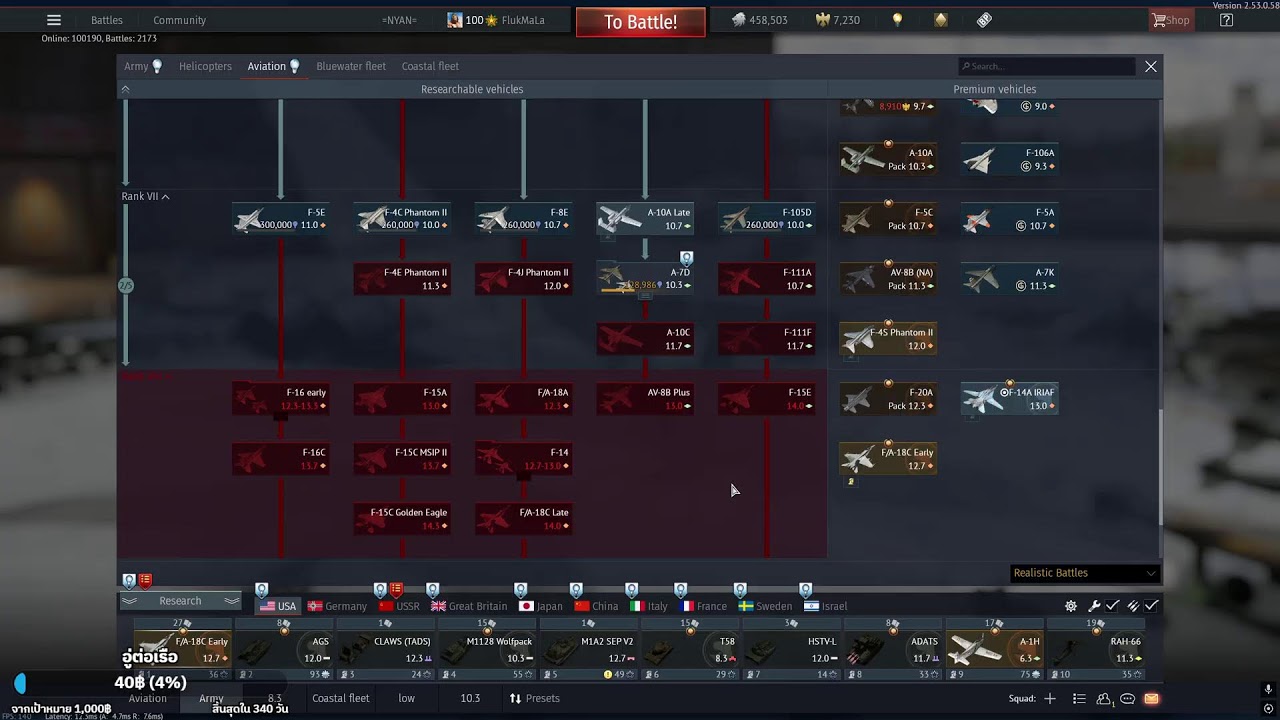Viewport: 1280px width, 720px height.
Task: Click the To Battle! button
Action: [640, 22]
